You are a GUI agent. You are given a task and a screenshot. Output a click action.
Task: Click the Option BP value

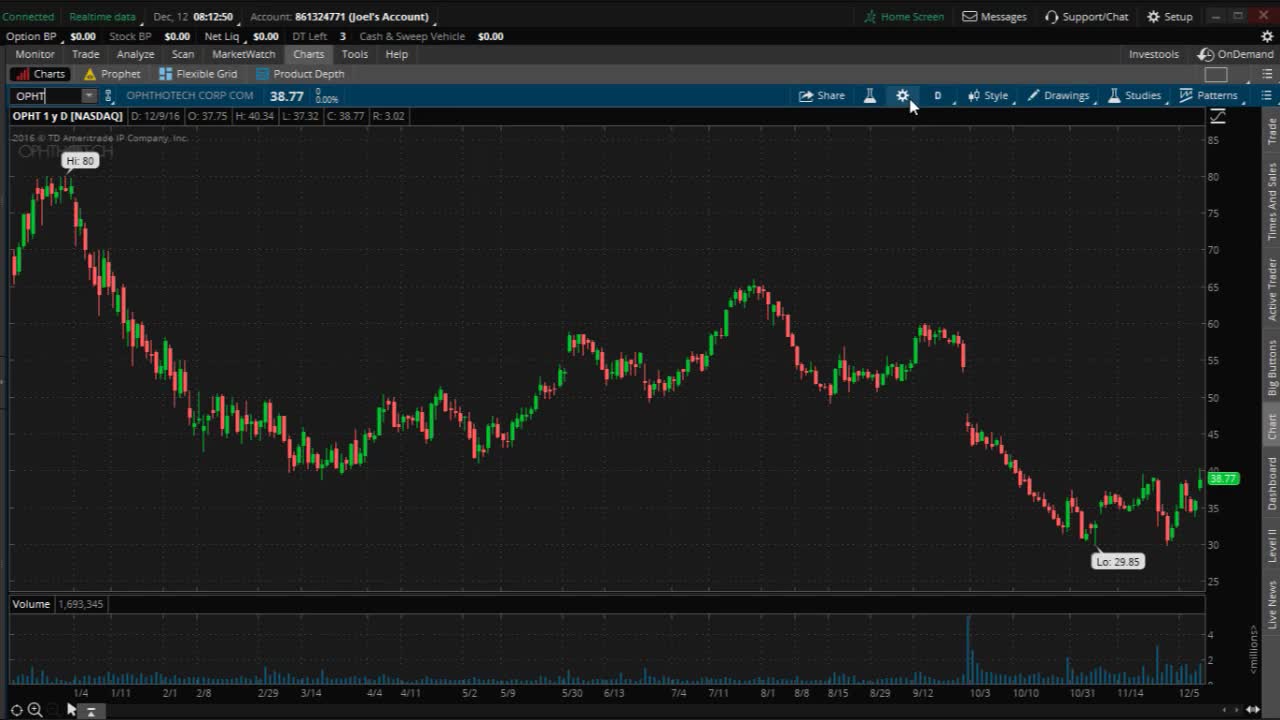tap(83, 36)
